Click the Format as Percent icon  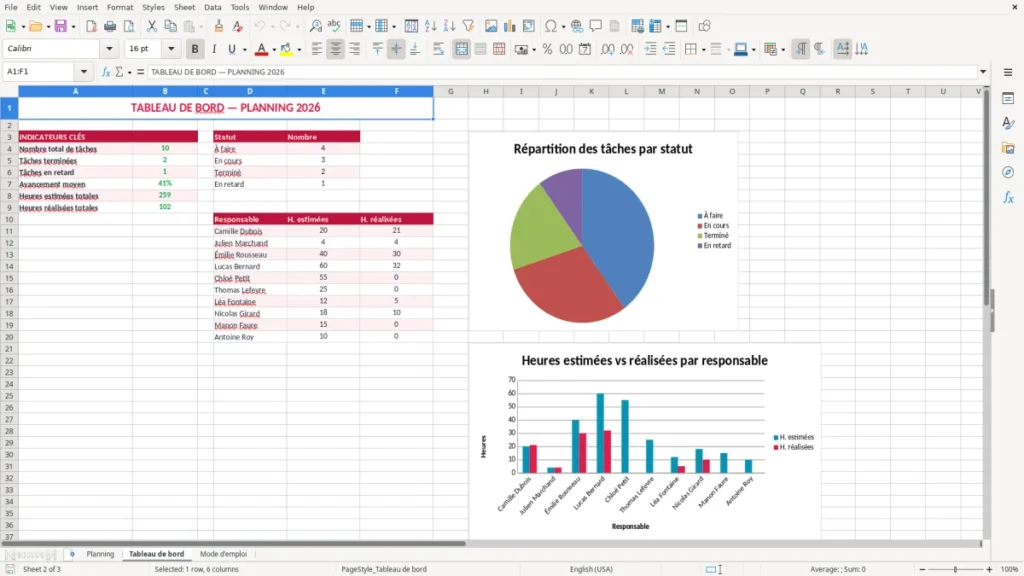point(547,49)
